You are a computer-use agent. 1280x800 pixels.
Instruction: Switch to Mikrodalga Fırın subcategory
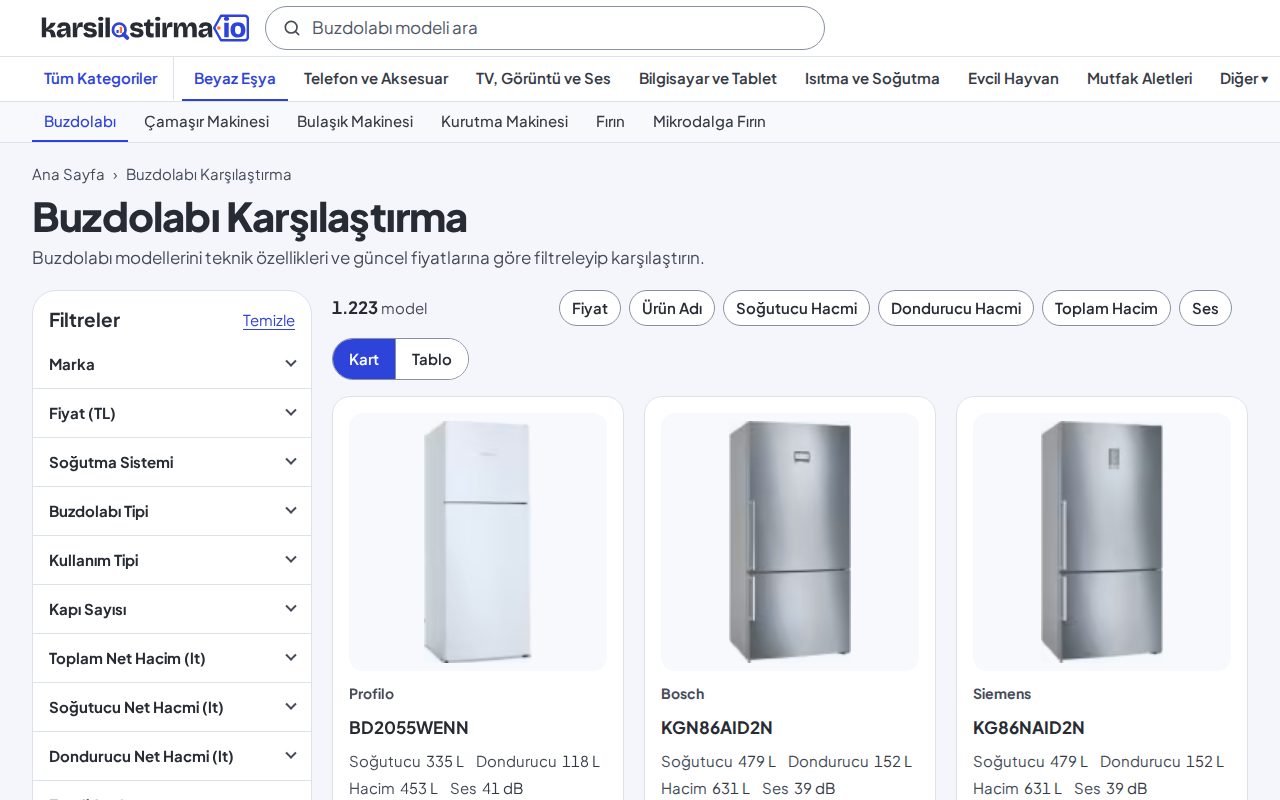[x=709, y=121]
